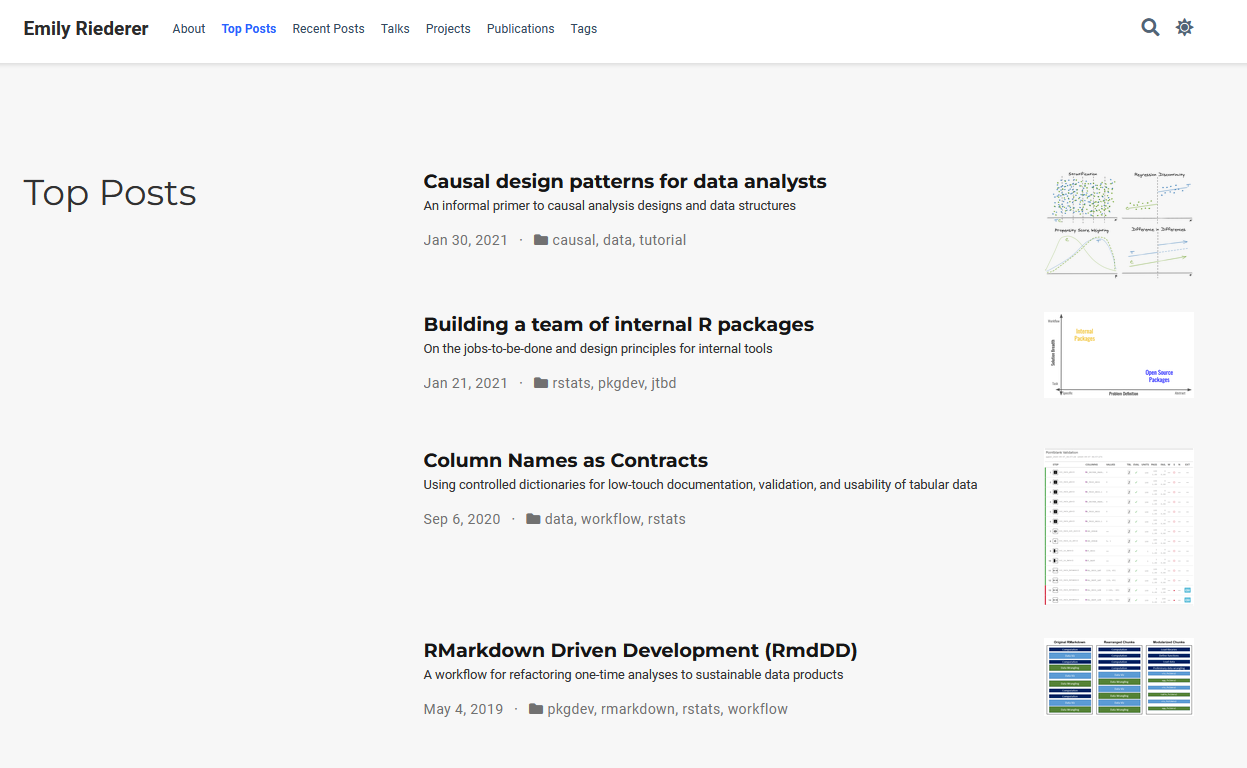Go to the About page
Image resolution: width=1247 pixels, height=768 pixels.
[x=189, y=29]
